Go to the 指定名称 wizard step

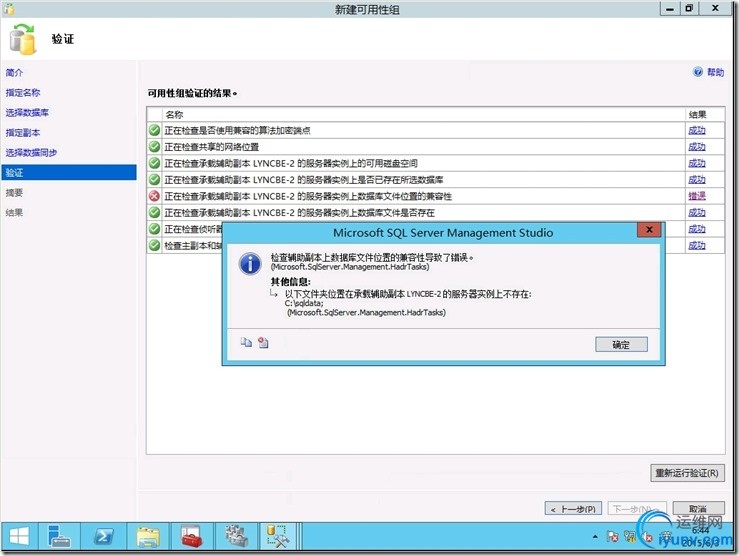pos(23,92)
